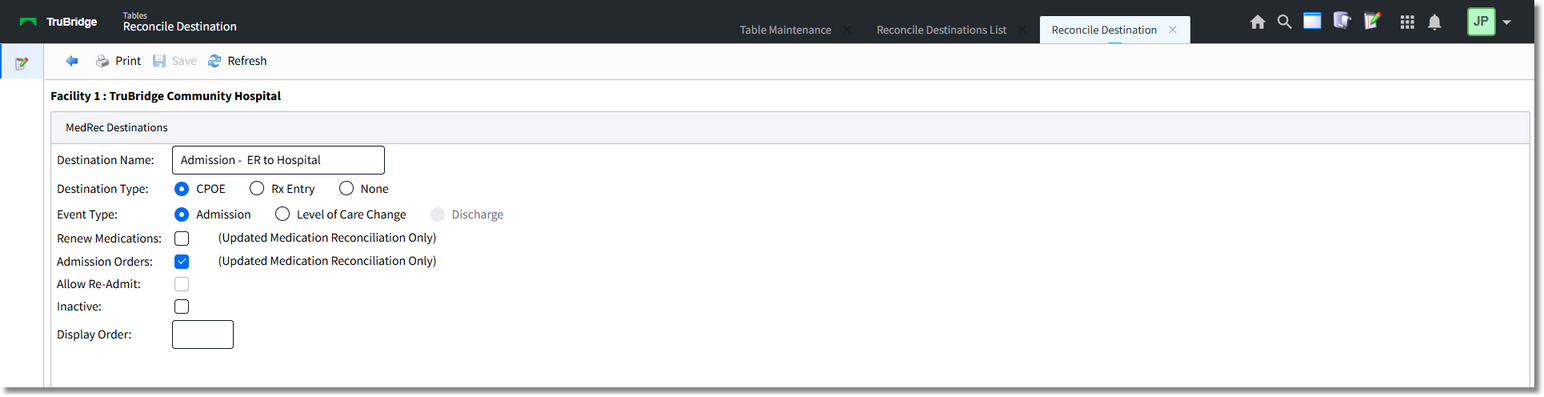Click the JP user avatar
1544x397 pixels.
click(x=1481, y=22)
